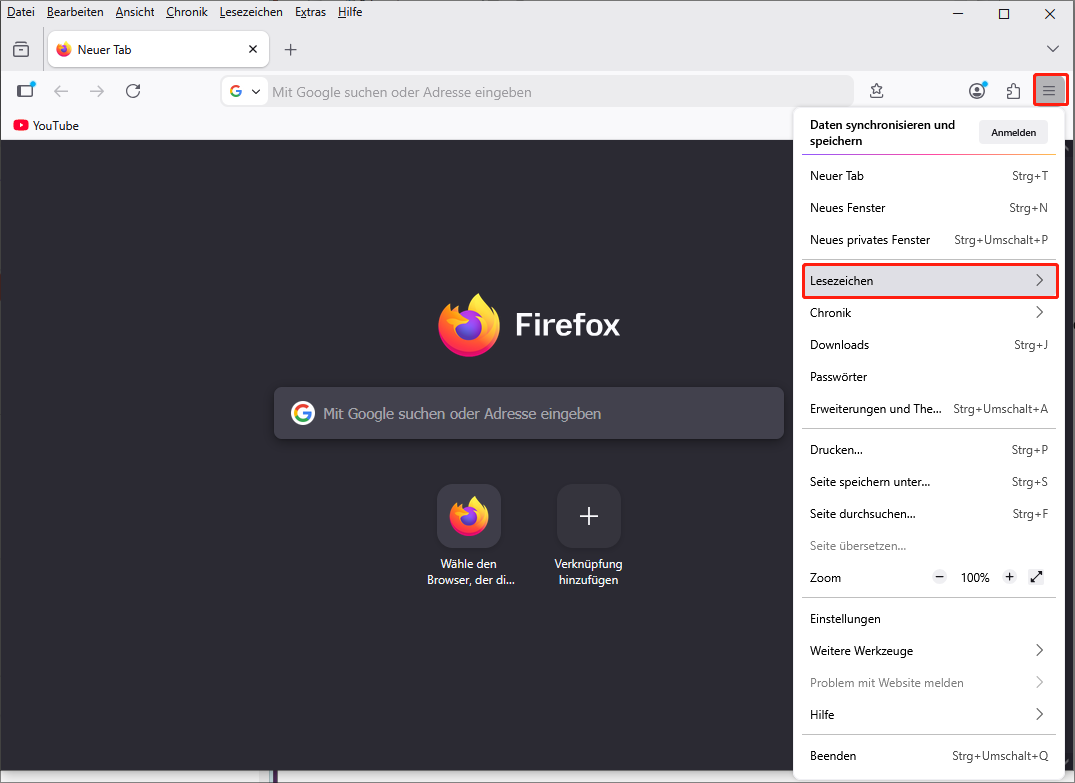Choose Seite durchsuchen... entry

[x=929, y=514]
